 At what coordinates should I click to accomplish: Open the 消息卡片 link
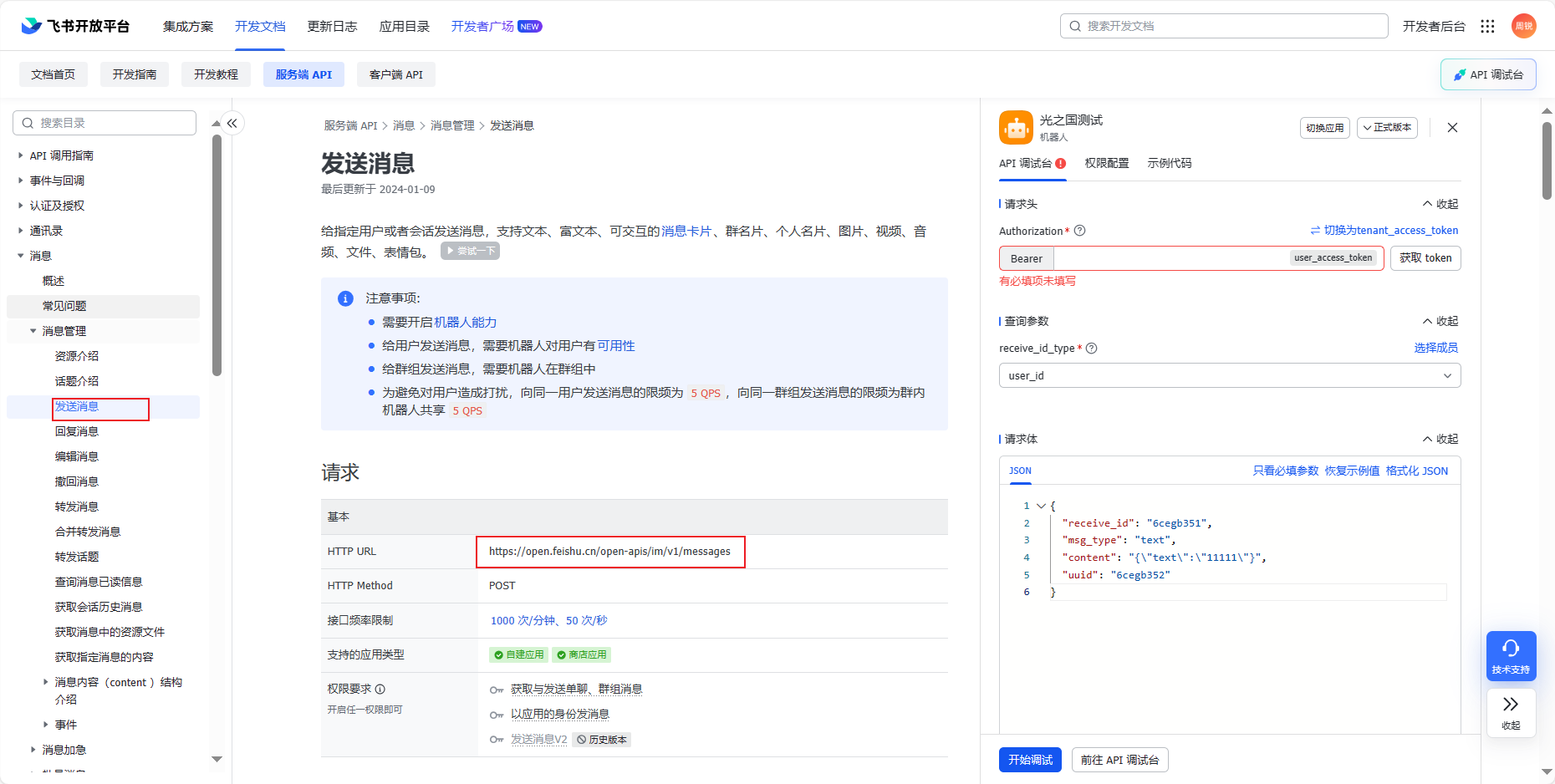686,231
